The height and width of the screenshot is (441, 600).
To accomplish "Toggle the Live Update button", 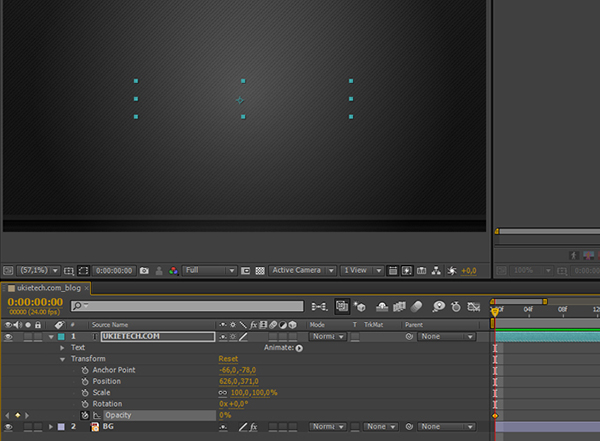I will click(342, 306).
